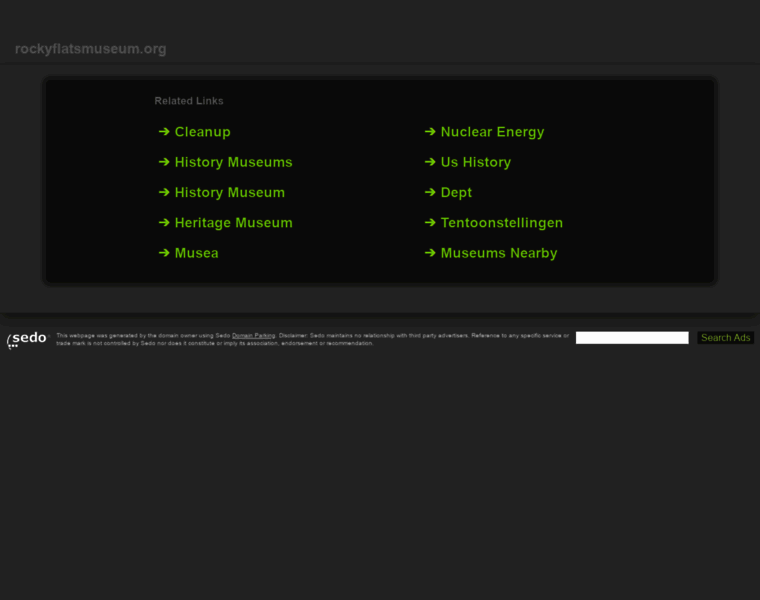Click the Sedo logo in footer
This screenshot has width=760, height=600.
click(28, 339)
